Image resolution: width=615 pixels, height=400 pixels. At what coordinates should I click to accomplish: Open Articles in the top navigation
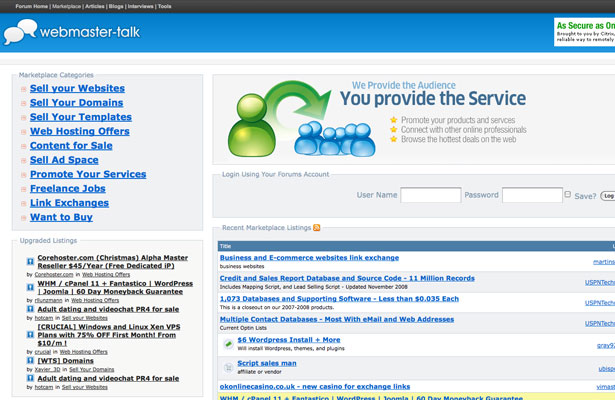[x=95, y=6]
